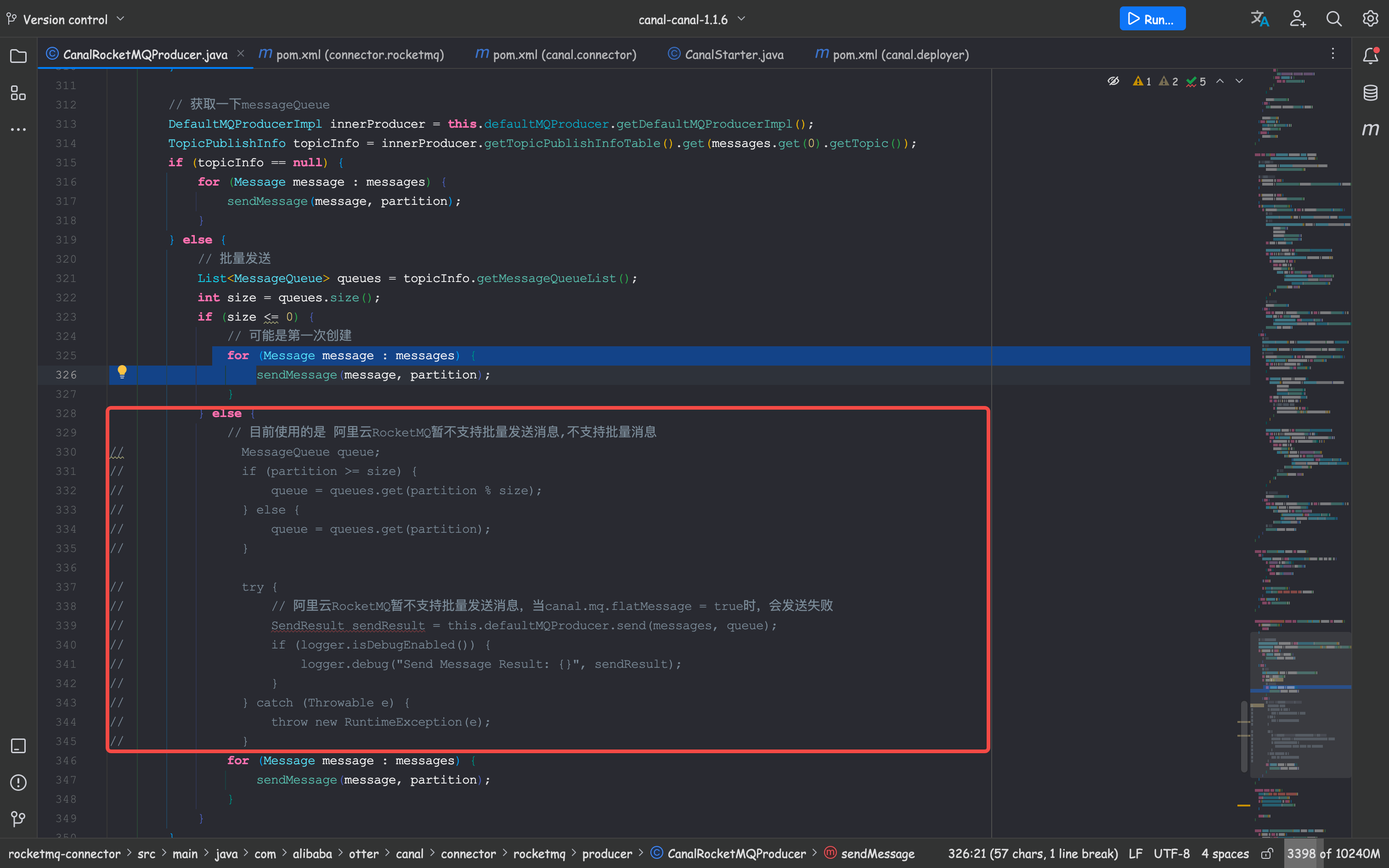1389x868 pixels.
Task: Click the quick-fix lightbulb on line 326
Action: pyautogui.click(x=122, y=372)
